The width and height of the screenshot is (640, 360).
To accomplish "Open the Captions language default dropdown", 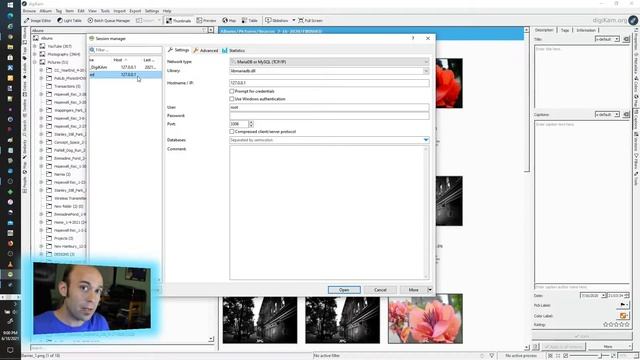I will [607, 115].
